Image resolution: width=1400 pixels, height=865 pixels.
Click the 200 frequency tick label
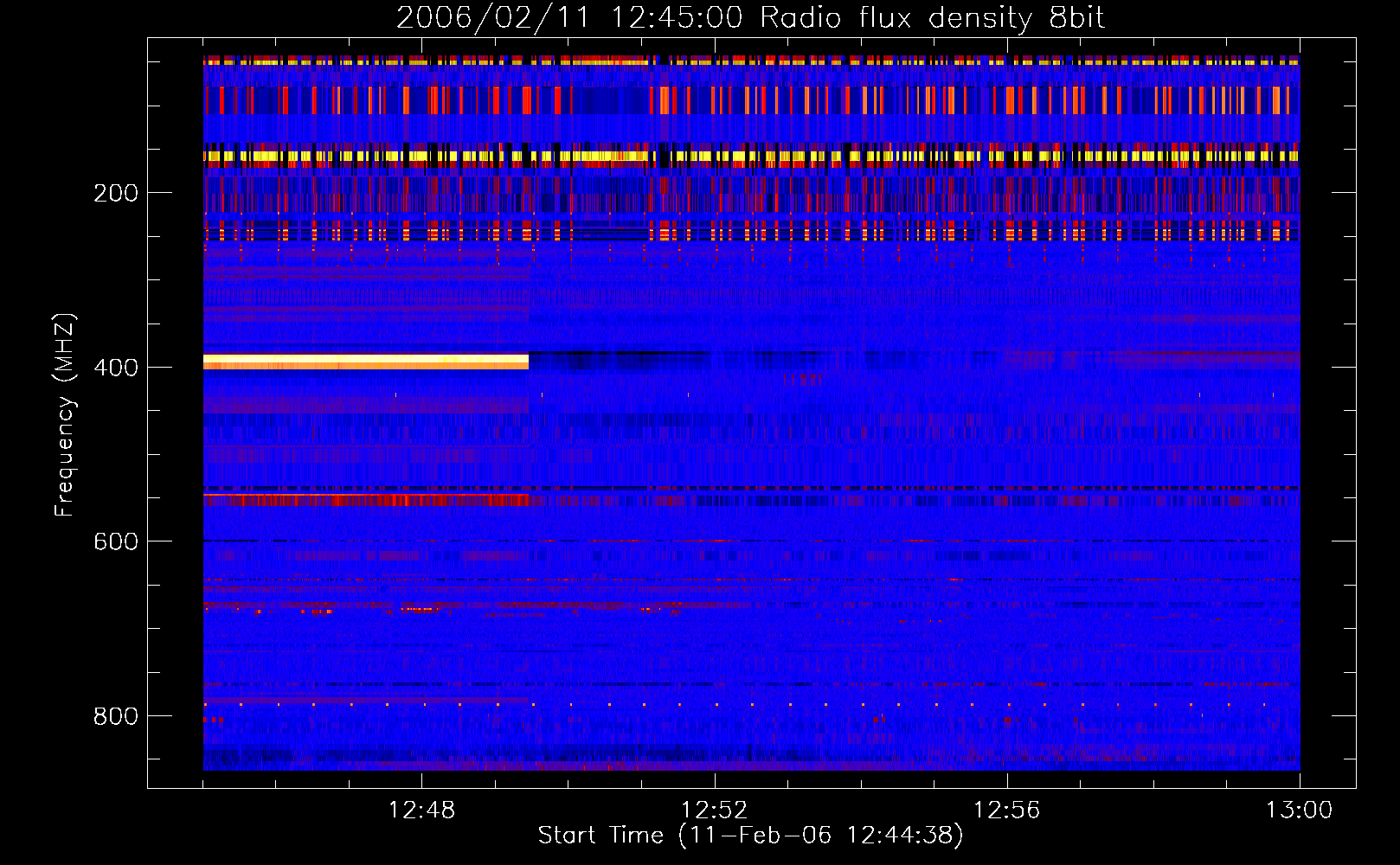(x=116, y=193)
